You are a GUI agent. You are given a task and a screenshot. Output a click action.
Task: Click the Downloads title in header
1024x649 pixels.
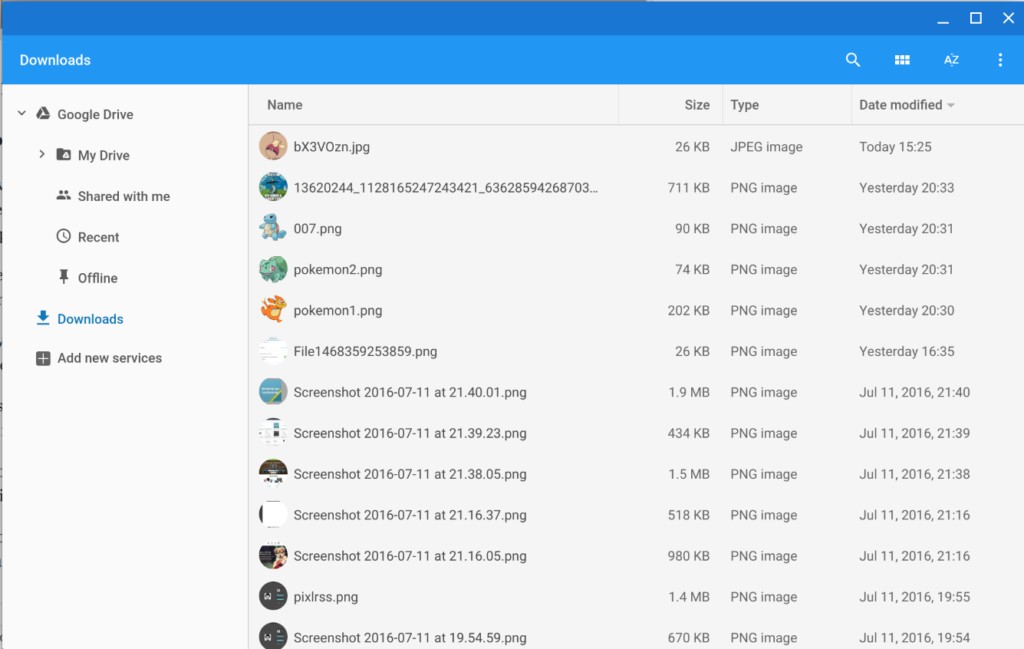[55, 60]
